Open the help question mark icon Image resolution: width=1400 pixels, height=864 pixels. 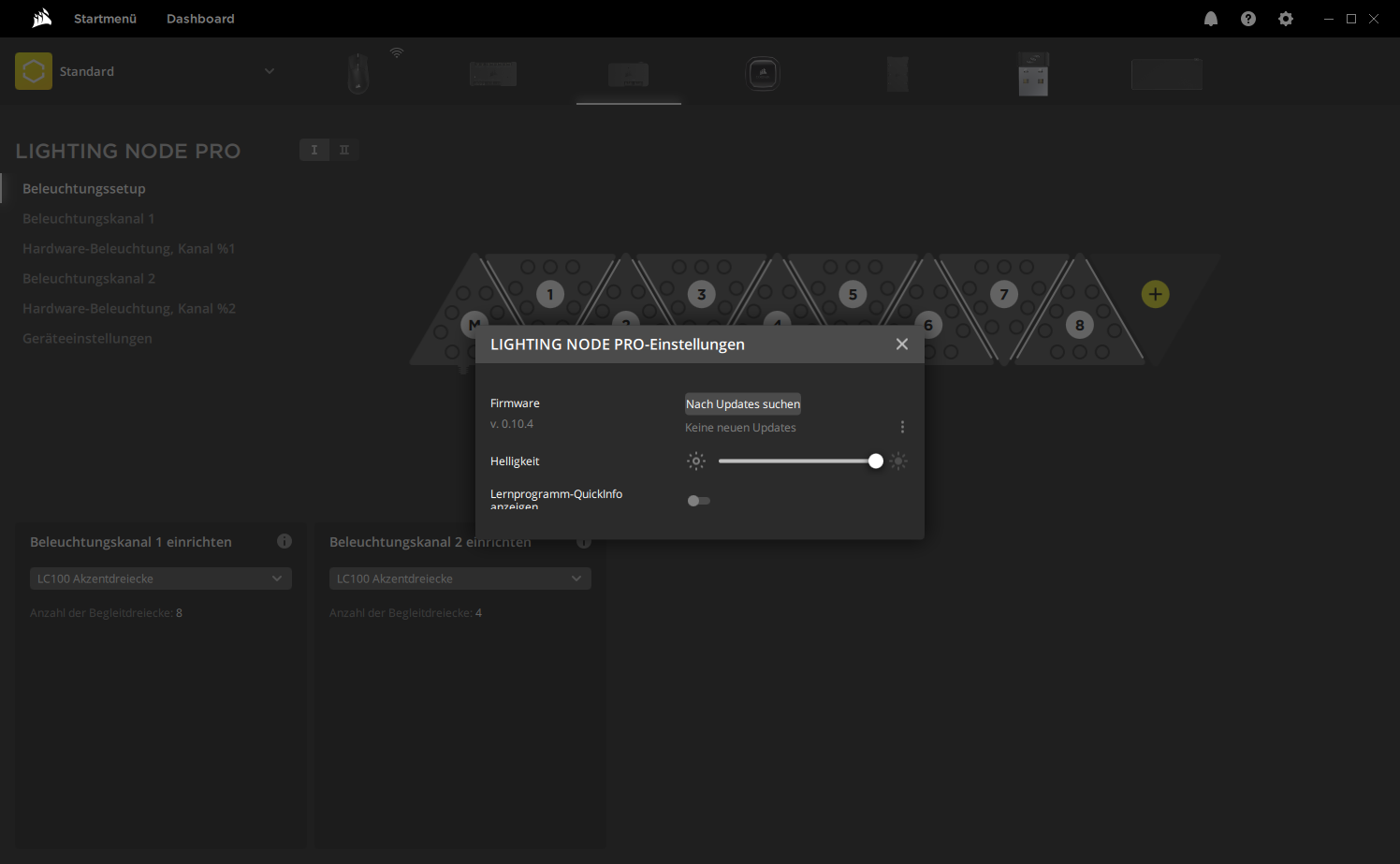1248,19
